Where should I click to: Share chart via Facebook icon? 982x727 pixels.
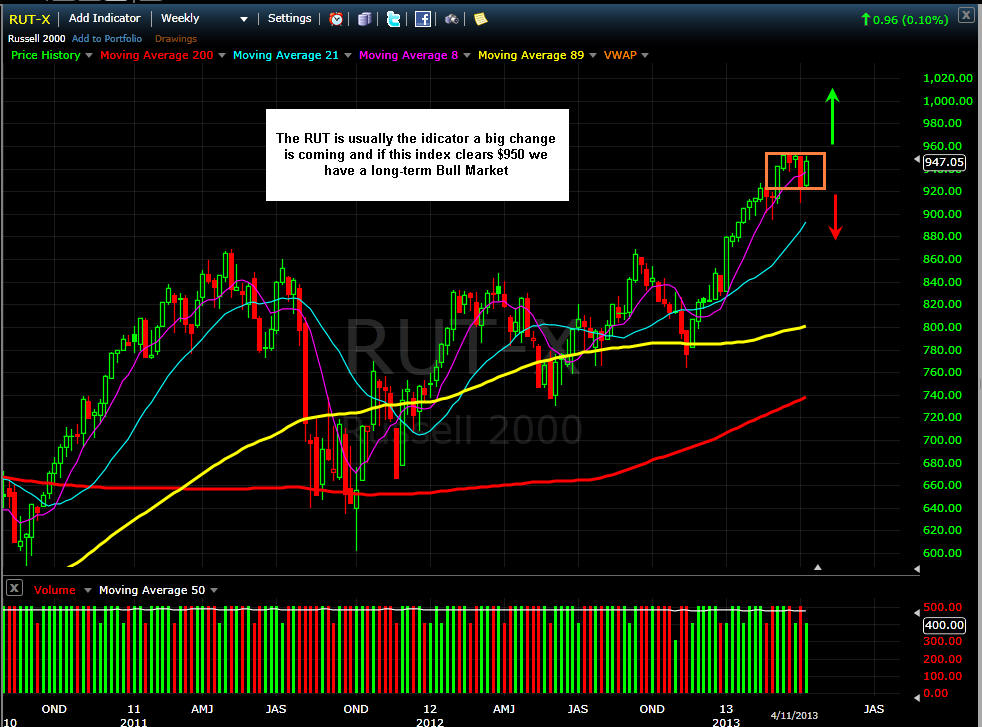tap(423, 19)
